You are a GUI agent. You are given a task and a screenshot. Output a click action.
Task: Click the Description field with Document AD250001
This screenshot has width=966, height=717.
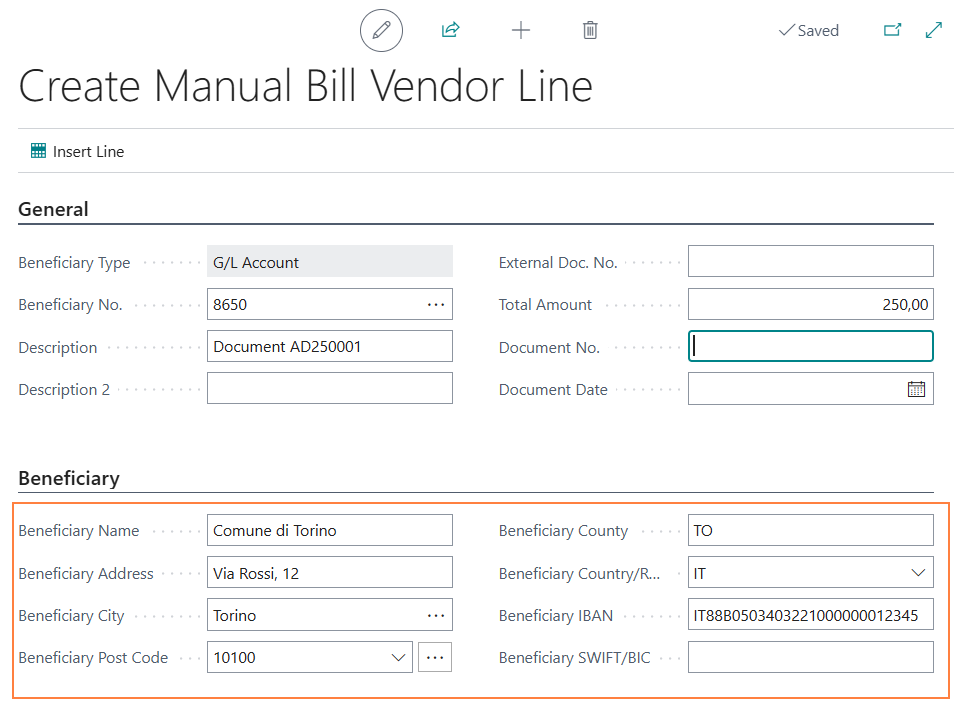click(329, 347)
